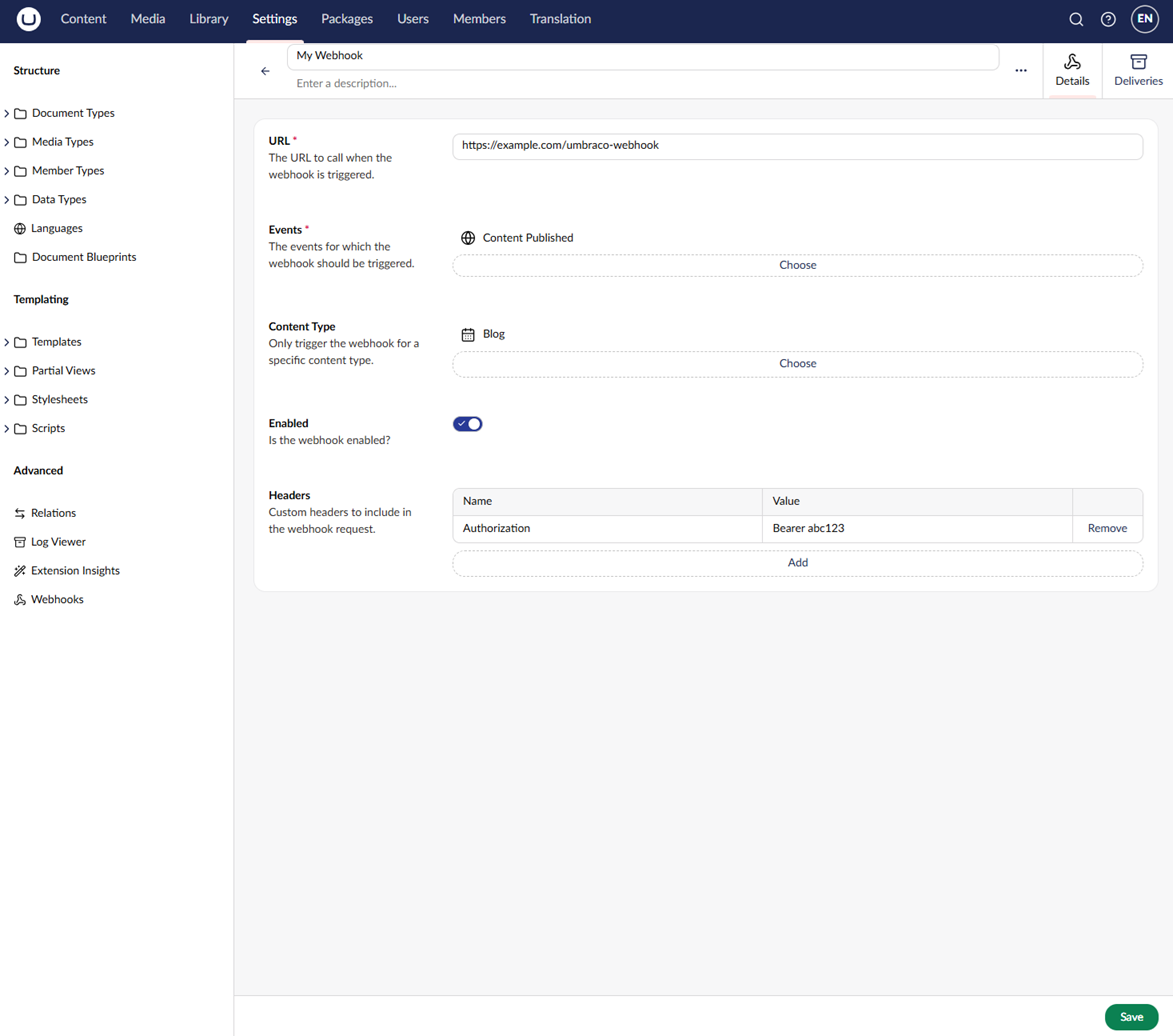Open the Media section
The width and height of the screenshot is (1173, 1036).
coord(147,19)
